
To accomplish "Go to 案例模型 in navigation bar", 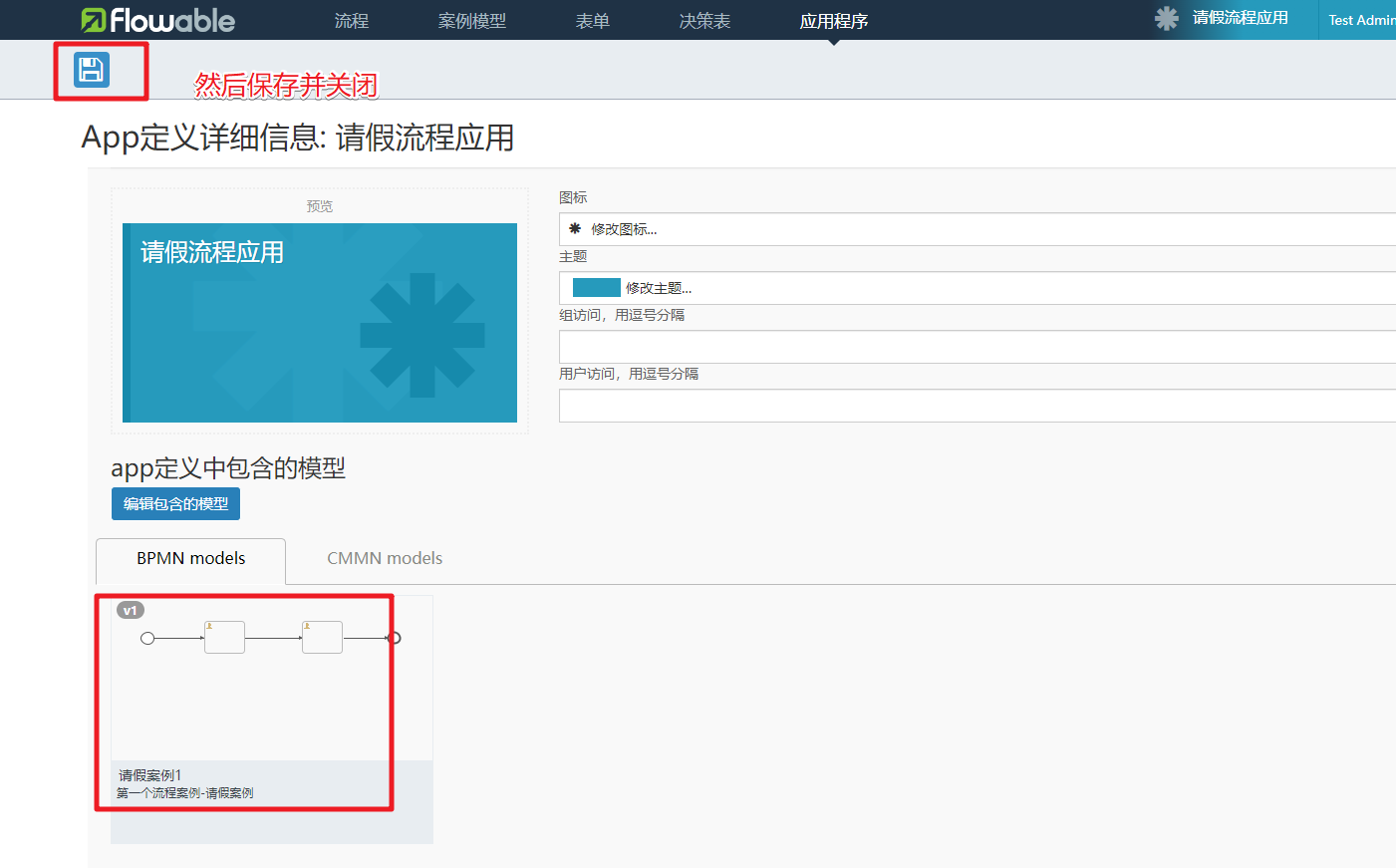I will tap(472, 21).
